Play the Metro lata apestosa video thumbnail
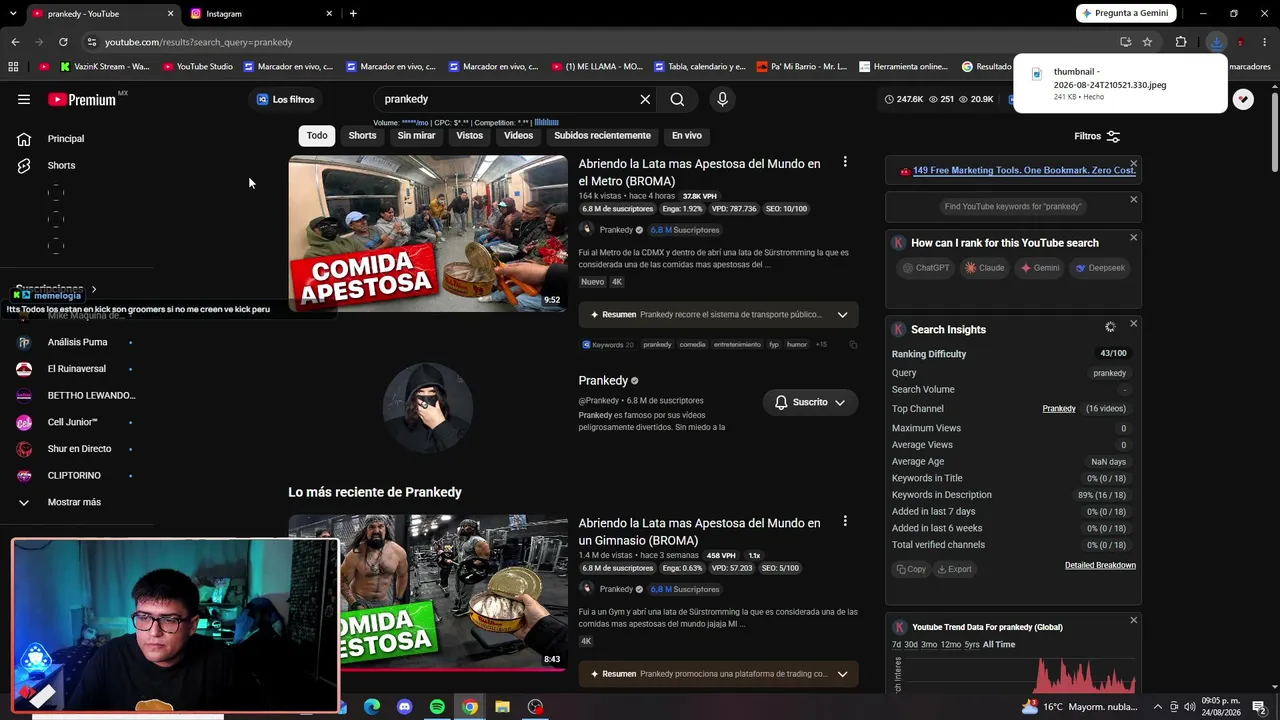Image resolution: width=1280 pixels, height=720 pixels. pyautogui.click(x=428, y=233)
